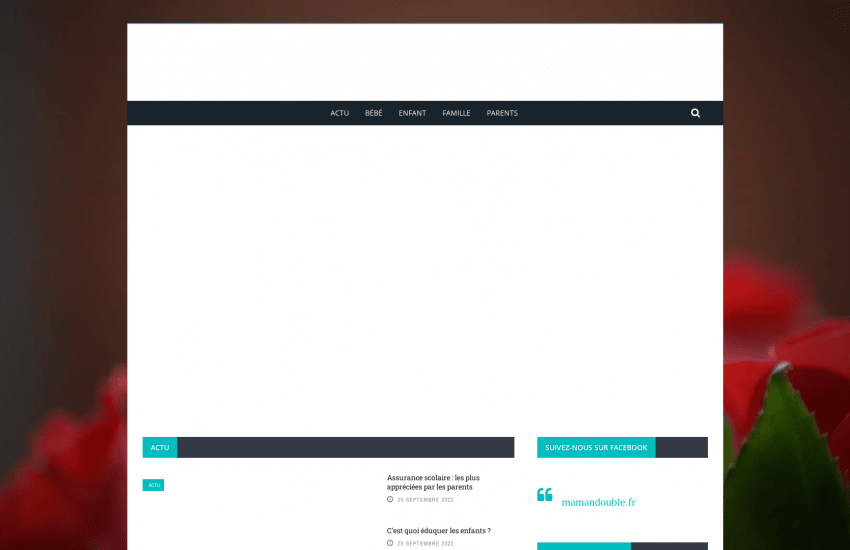Click the date under Assurance scolaire title
This screenshot has height=550, width=850.
pos(425,499)
